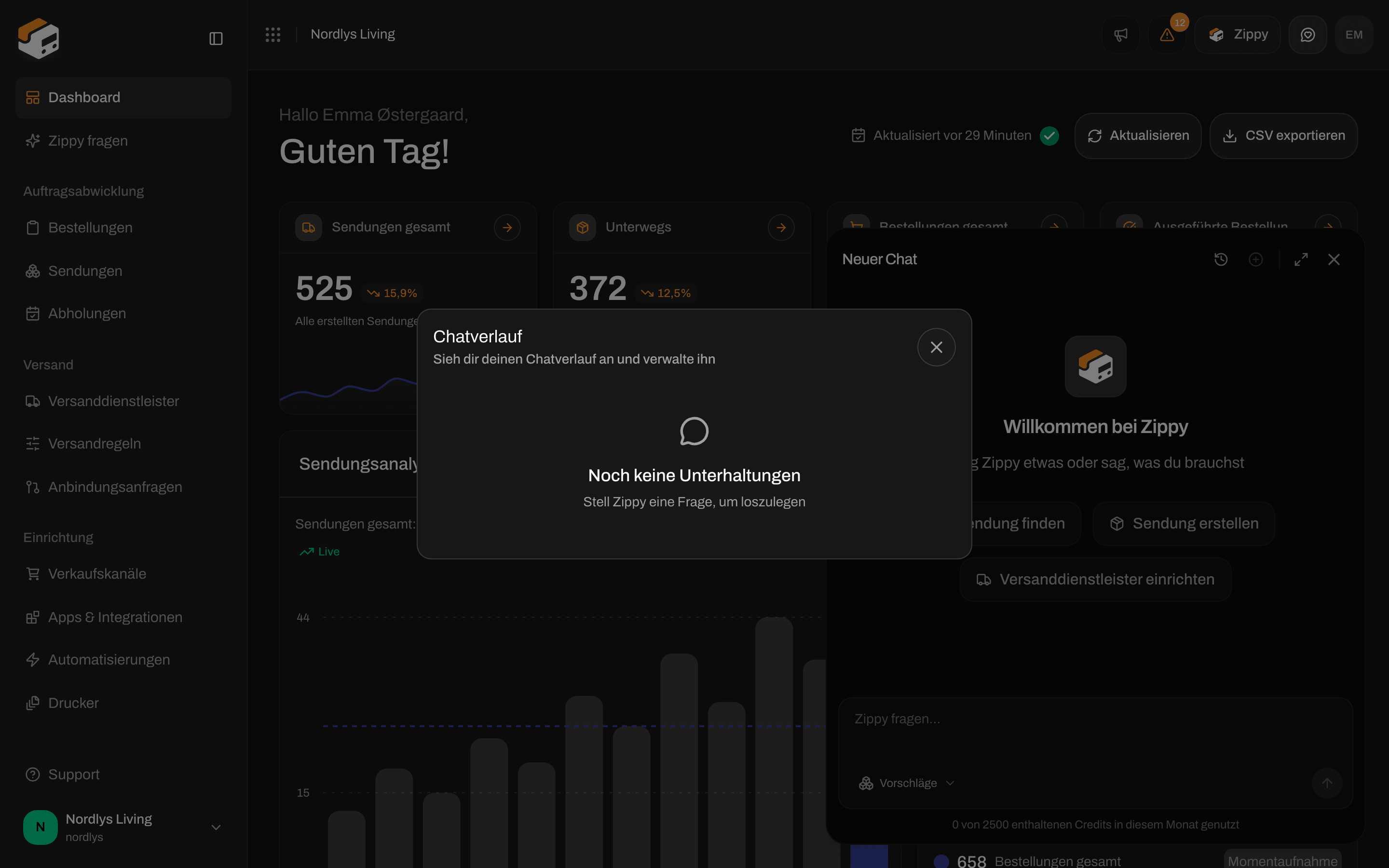Click the Sendung erstellen suggestion
1389x868 pixels.
click(1184, 524)
